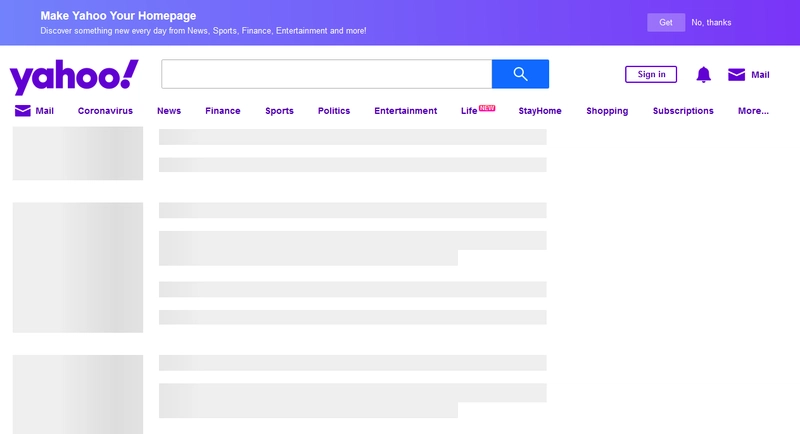Go to Shopping in navigation

click(607, 111)
